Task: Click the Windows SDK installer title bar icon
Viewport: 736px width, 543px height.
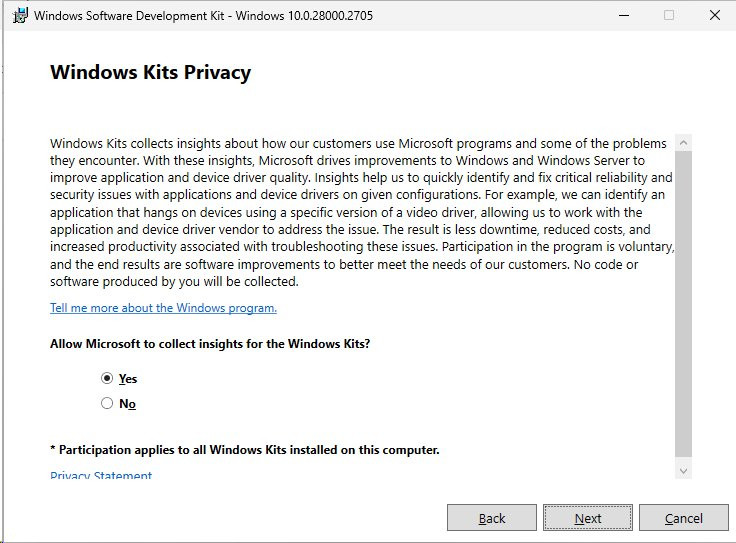Action: (x=20, y=15)
